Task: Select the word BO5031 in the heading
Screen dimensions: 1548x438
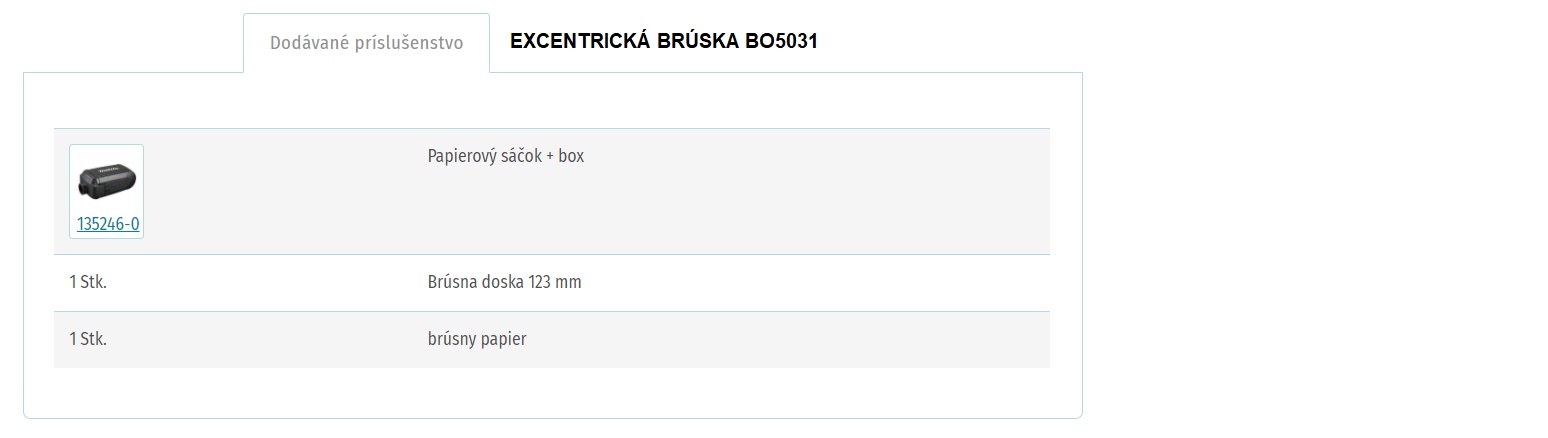Action: tap(782, 41)
